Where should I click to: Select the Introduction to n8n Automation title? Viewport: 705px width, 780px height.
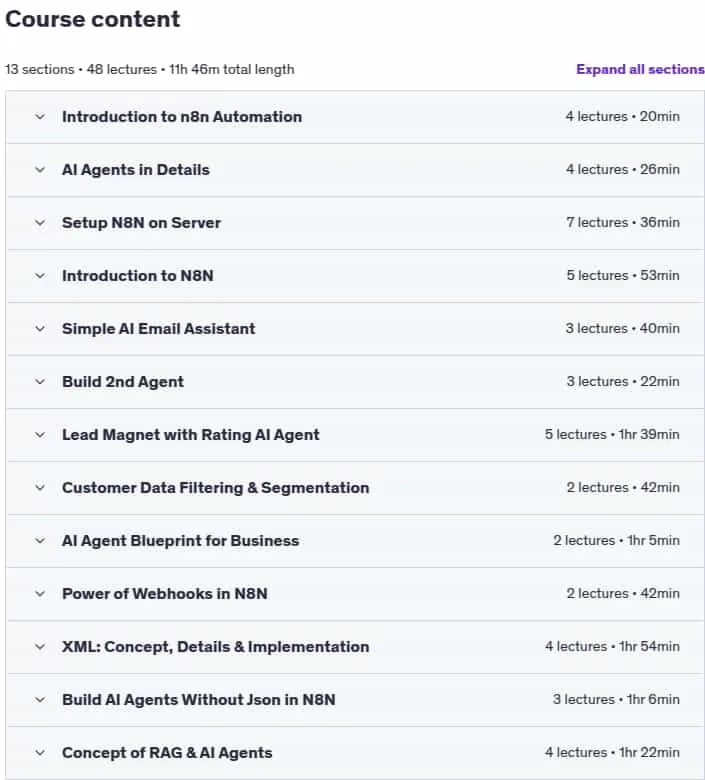click(182, 117)
